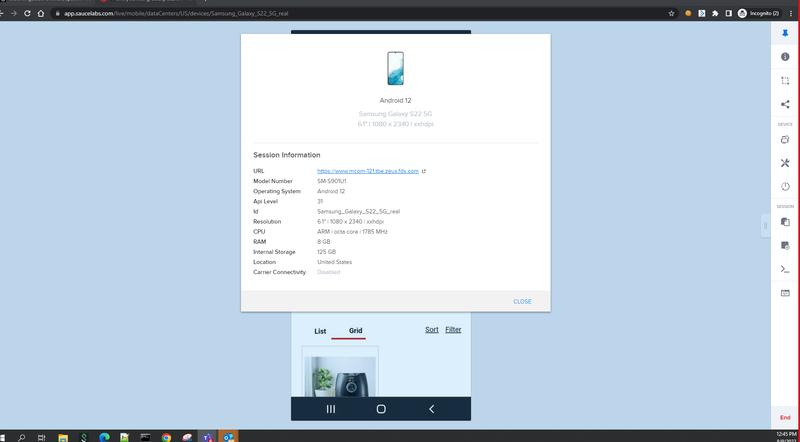Screen dimensions: 800x442
Task: Click the bottom window icon in the sidebar
Action: coord(785,293)
